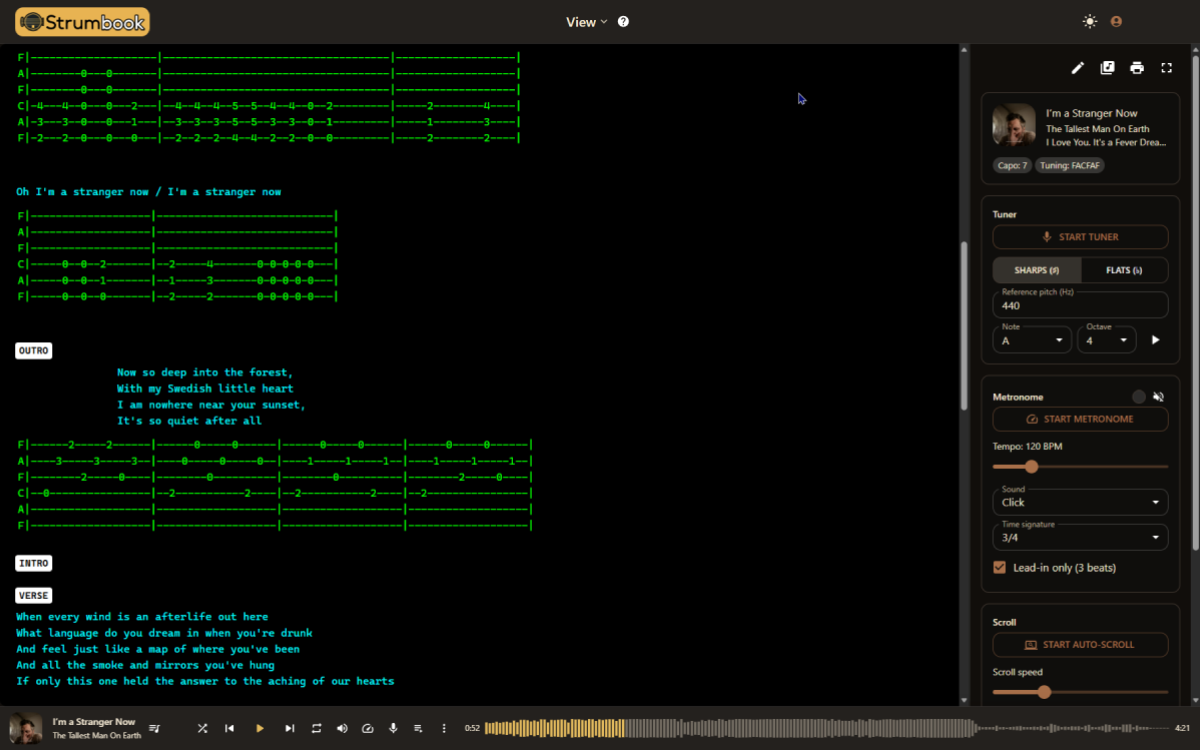Viewport: 1200px width, 750px height.
Task: Click the microphone icon in player bar
Action: tap(393, 728)
